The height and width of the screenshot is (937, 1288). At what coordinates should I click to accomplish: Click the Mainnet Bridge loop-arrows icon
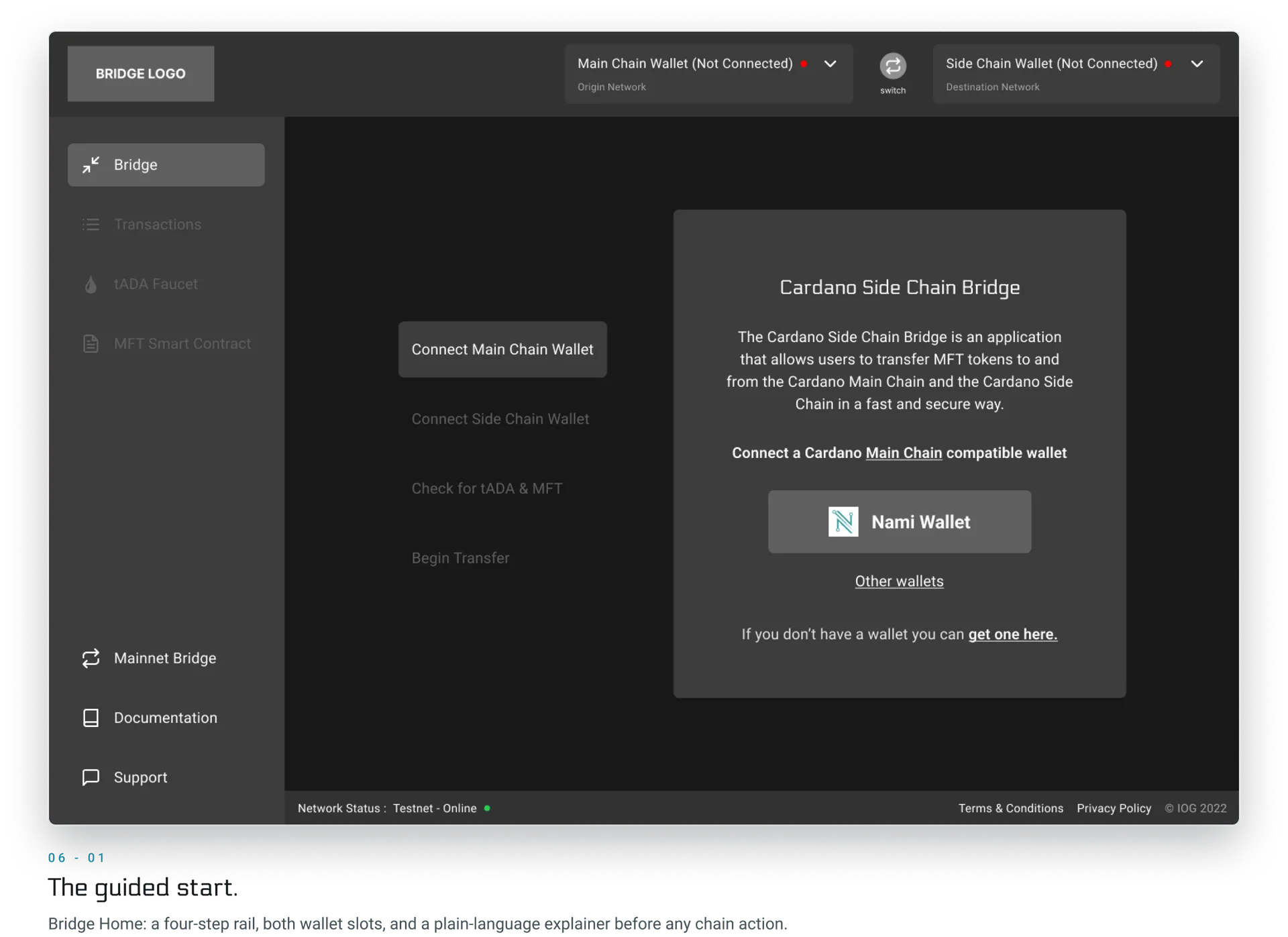91,658
